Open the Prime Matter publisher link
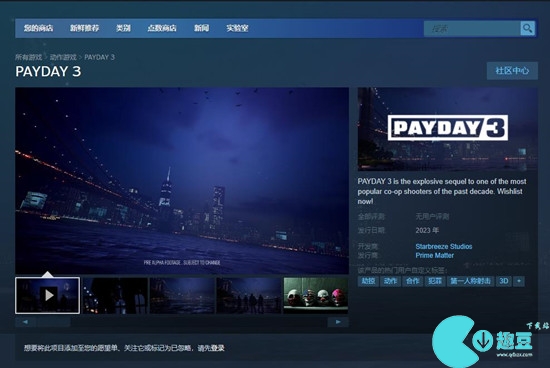 tap(435, 255)
